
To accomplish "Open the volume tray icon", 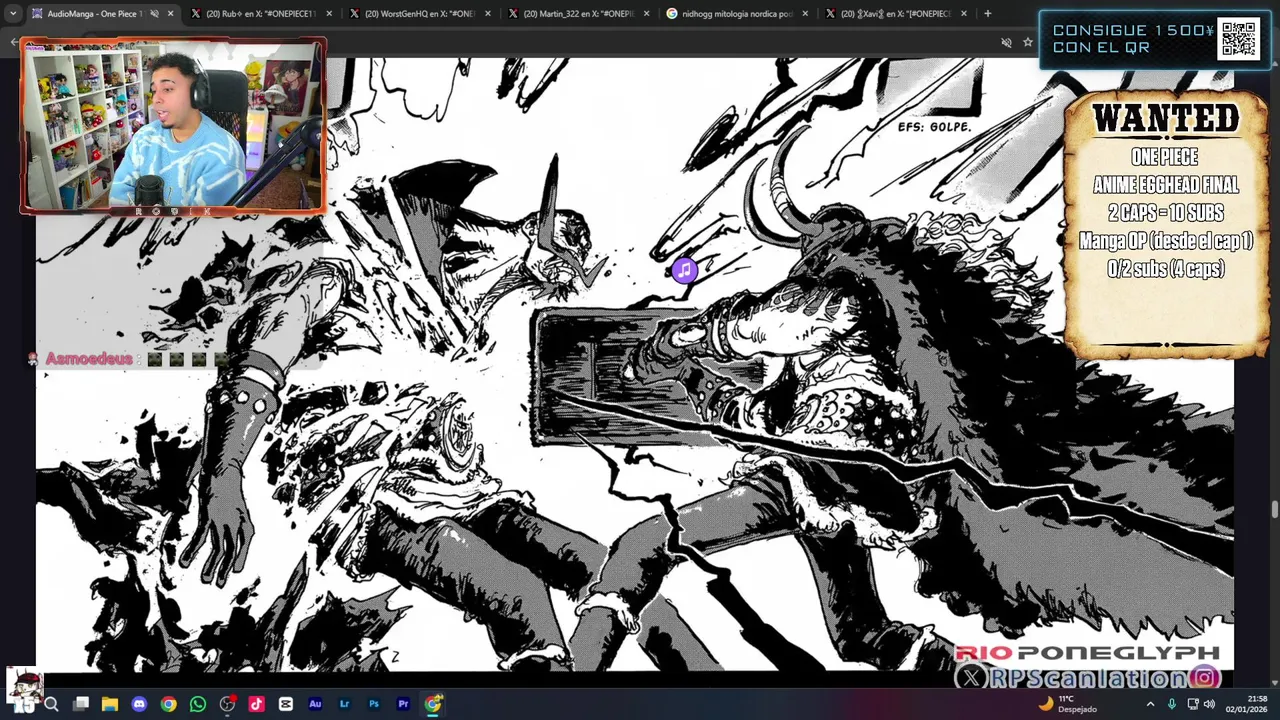I will point(1211,704).
